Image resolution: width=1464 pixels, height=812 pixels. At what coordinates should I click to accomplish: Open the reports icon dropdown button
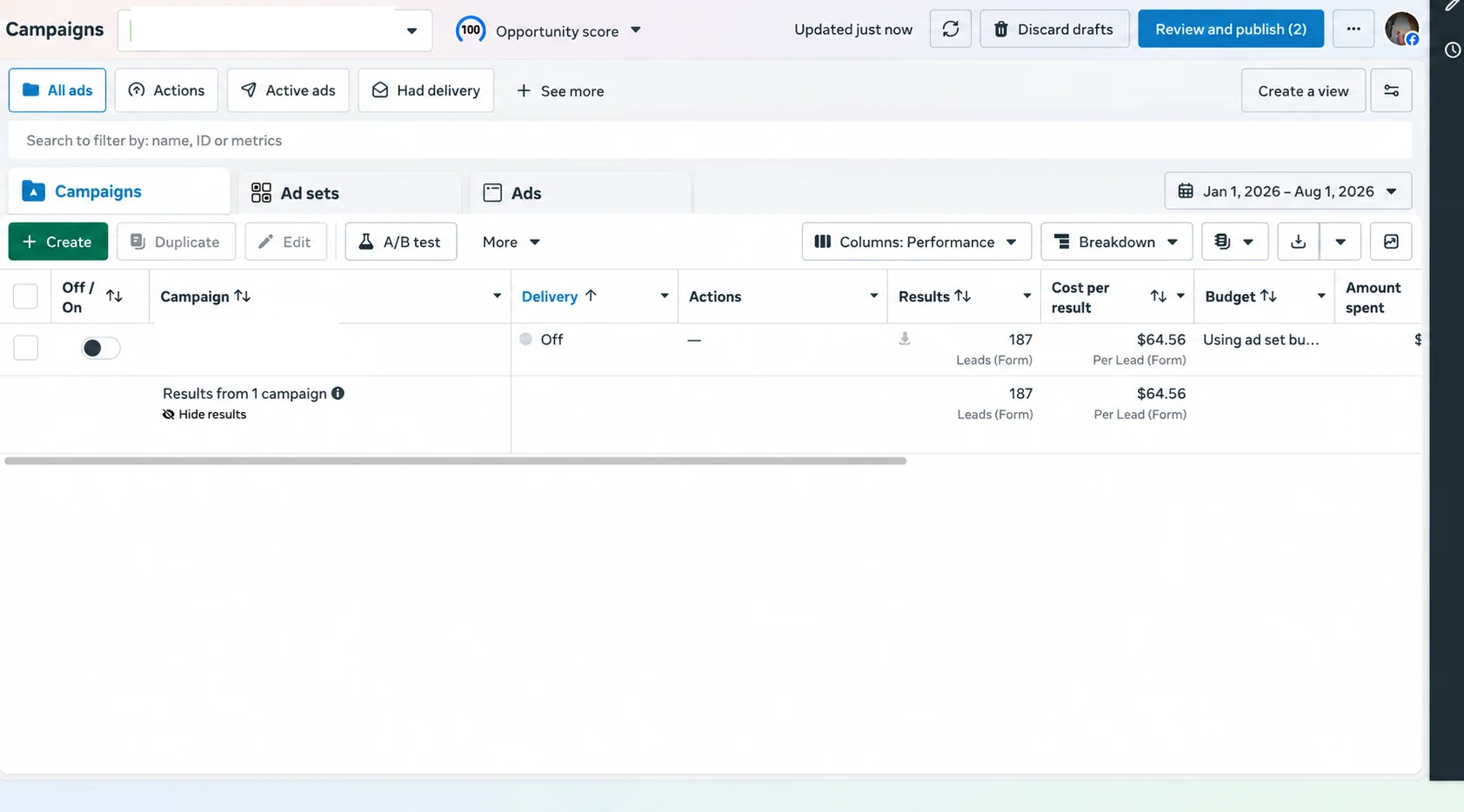[x=1234, y=242]
